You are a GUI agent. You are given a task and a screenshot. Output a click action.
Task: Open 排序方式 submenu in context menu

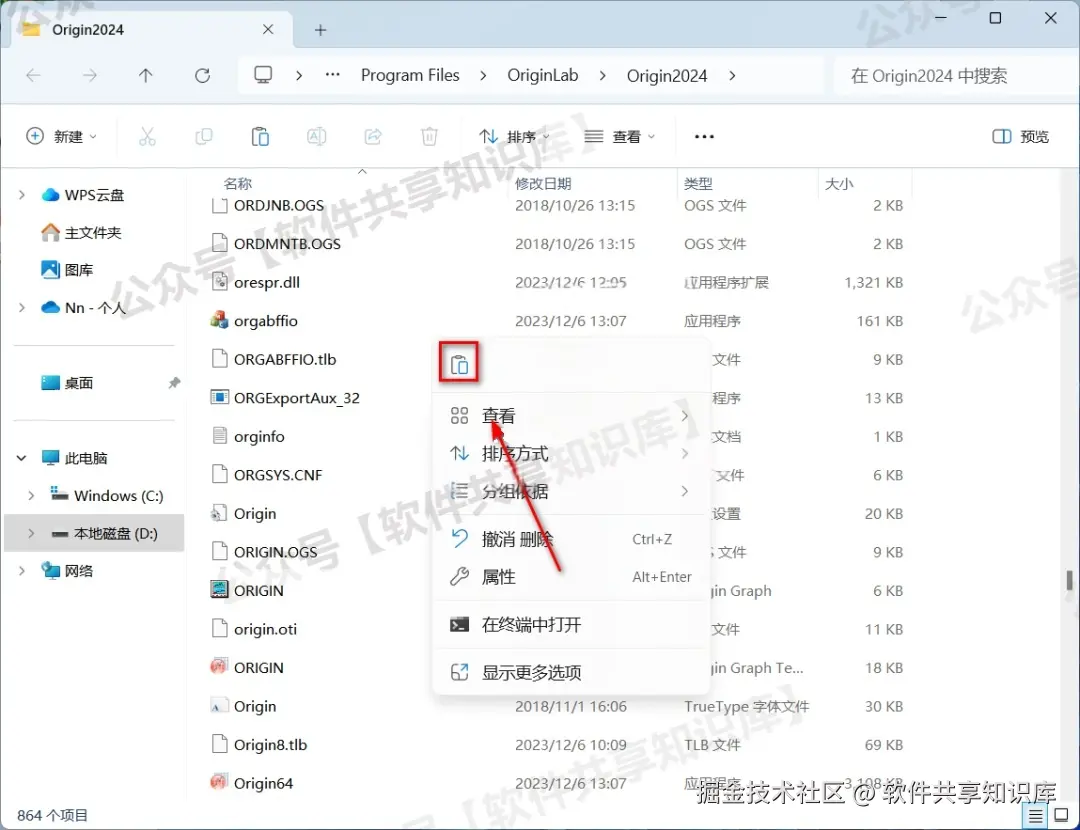point(570,453)
